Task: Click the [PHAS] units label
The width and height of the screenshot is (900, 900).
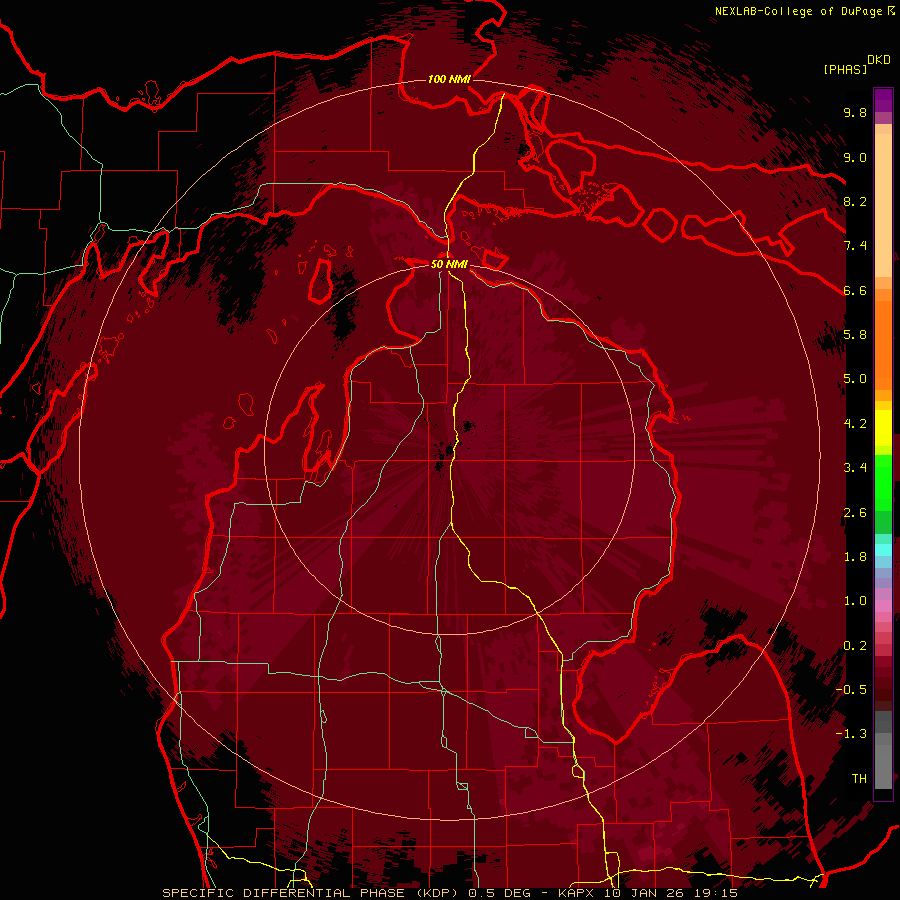Action: [845, 70]
